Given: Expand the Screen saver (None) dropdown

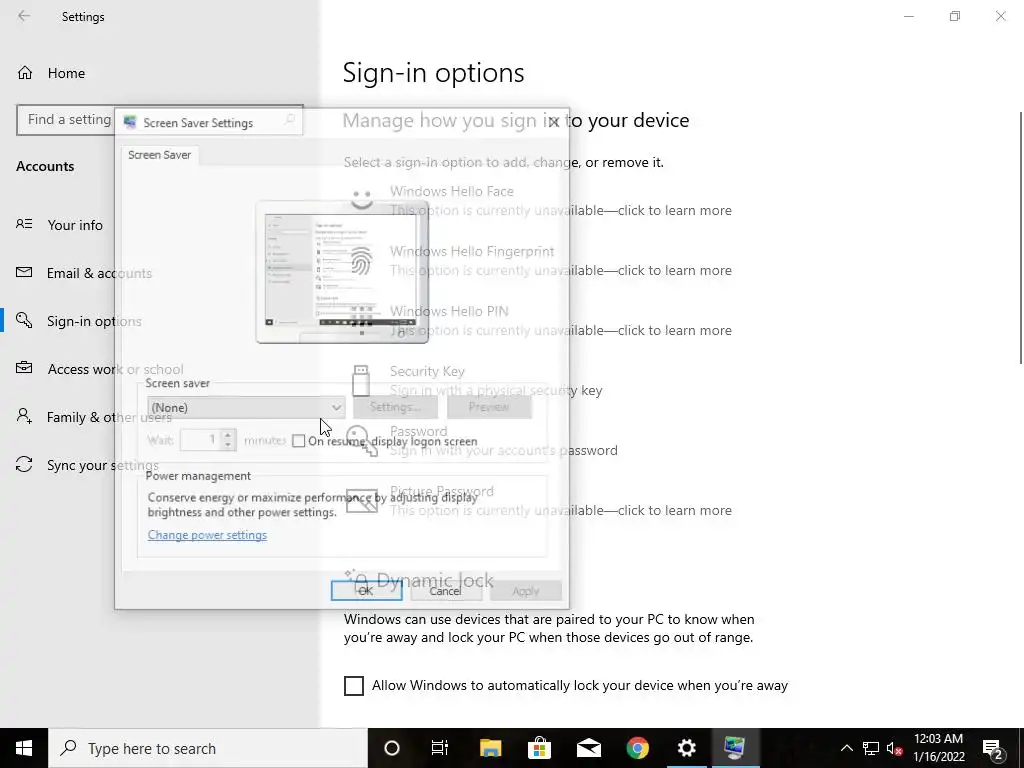Looking at the screenshot, I should 246,408.
